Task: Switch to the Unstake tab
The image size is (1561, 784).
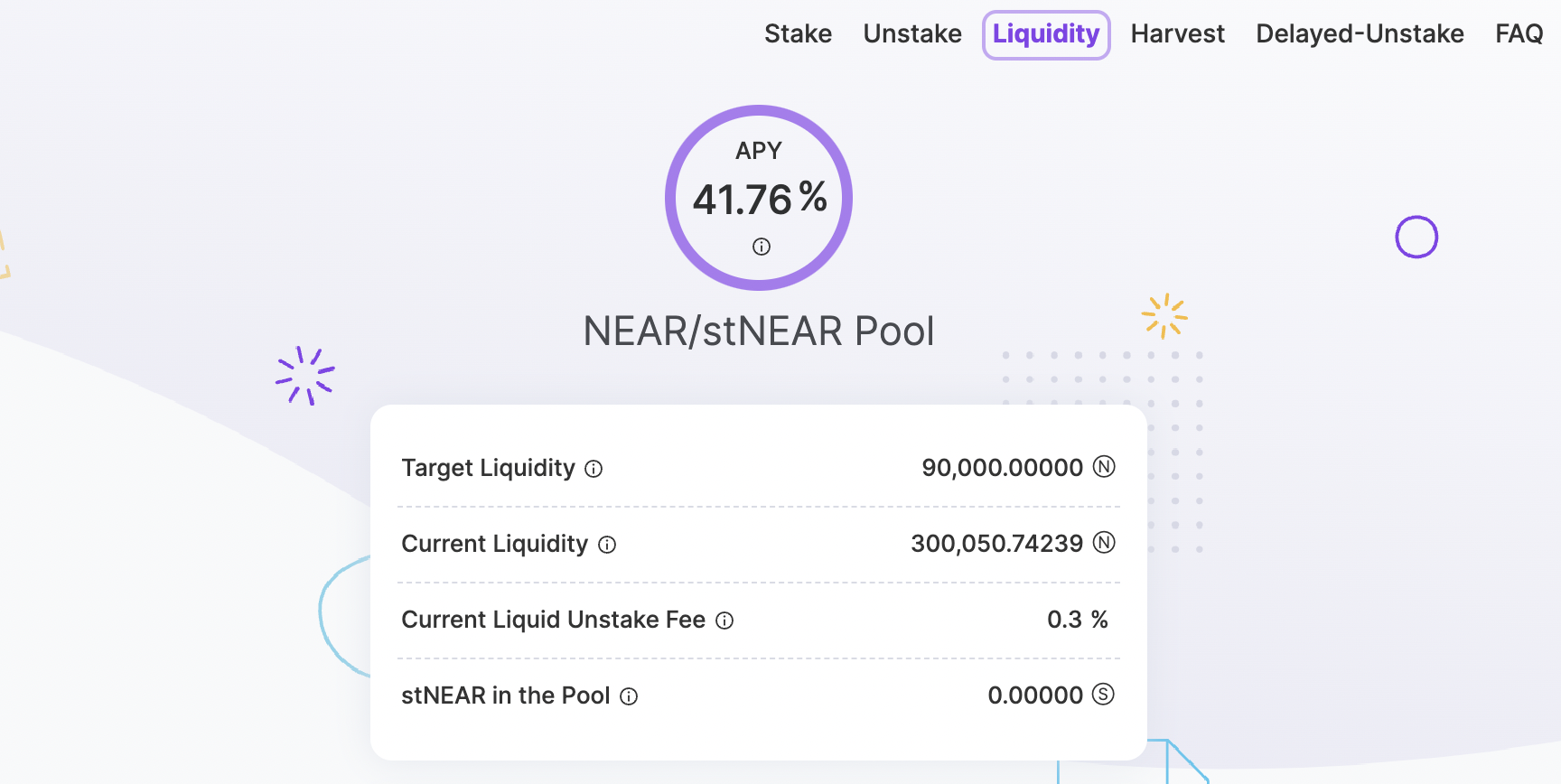Action: click(912, 34)
